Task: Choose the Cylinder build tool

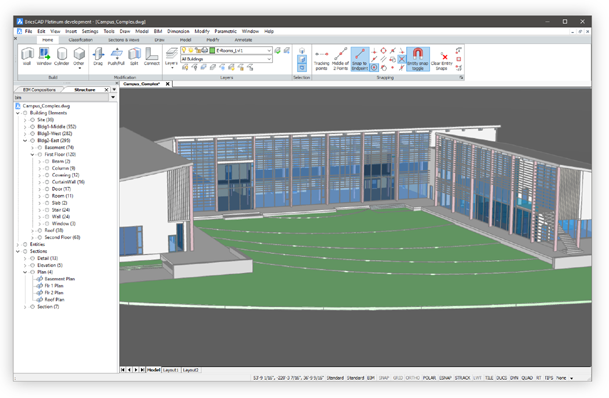Action: [61, 56]
